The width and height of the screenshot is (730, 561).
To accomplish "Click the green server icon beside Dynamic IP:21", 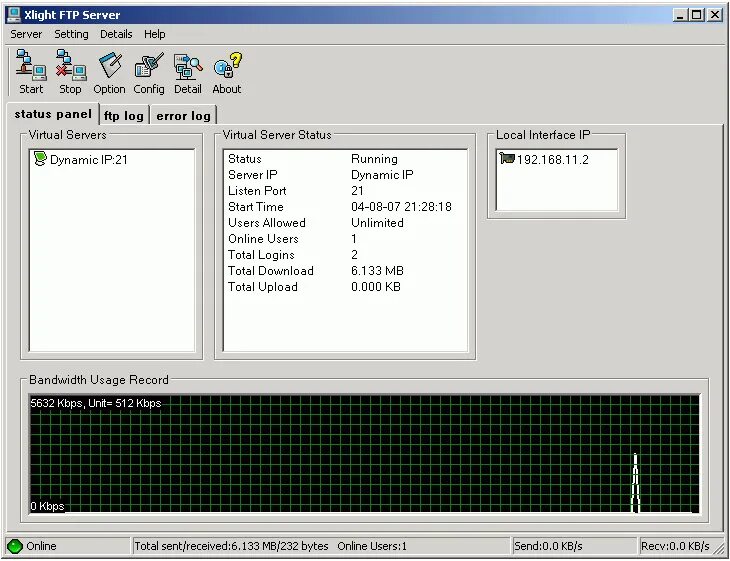I will click(41, 159).
